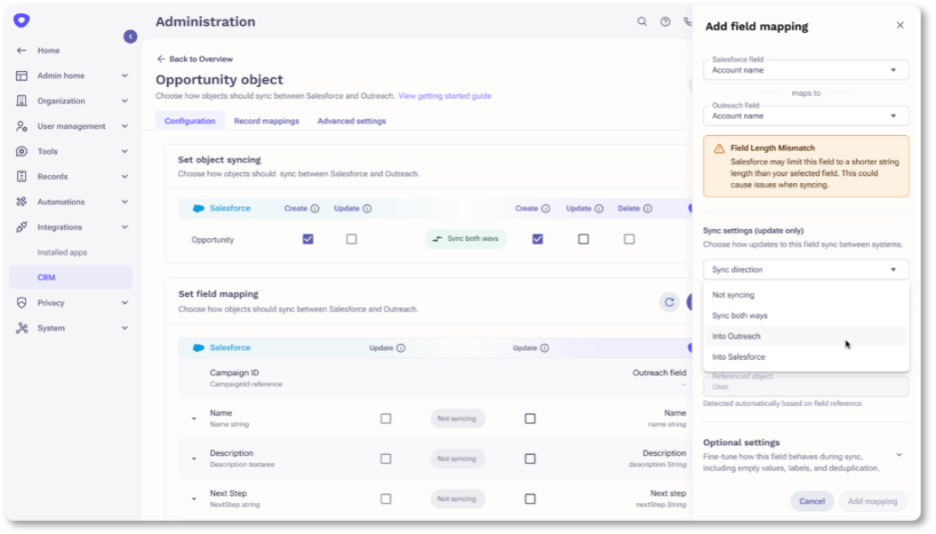Click the phone icon in the header
This screenshot has width=936, height=534.
tap(688, 21)
